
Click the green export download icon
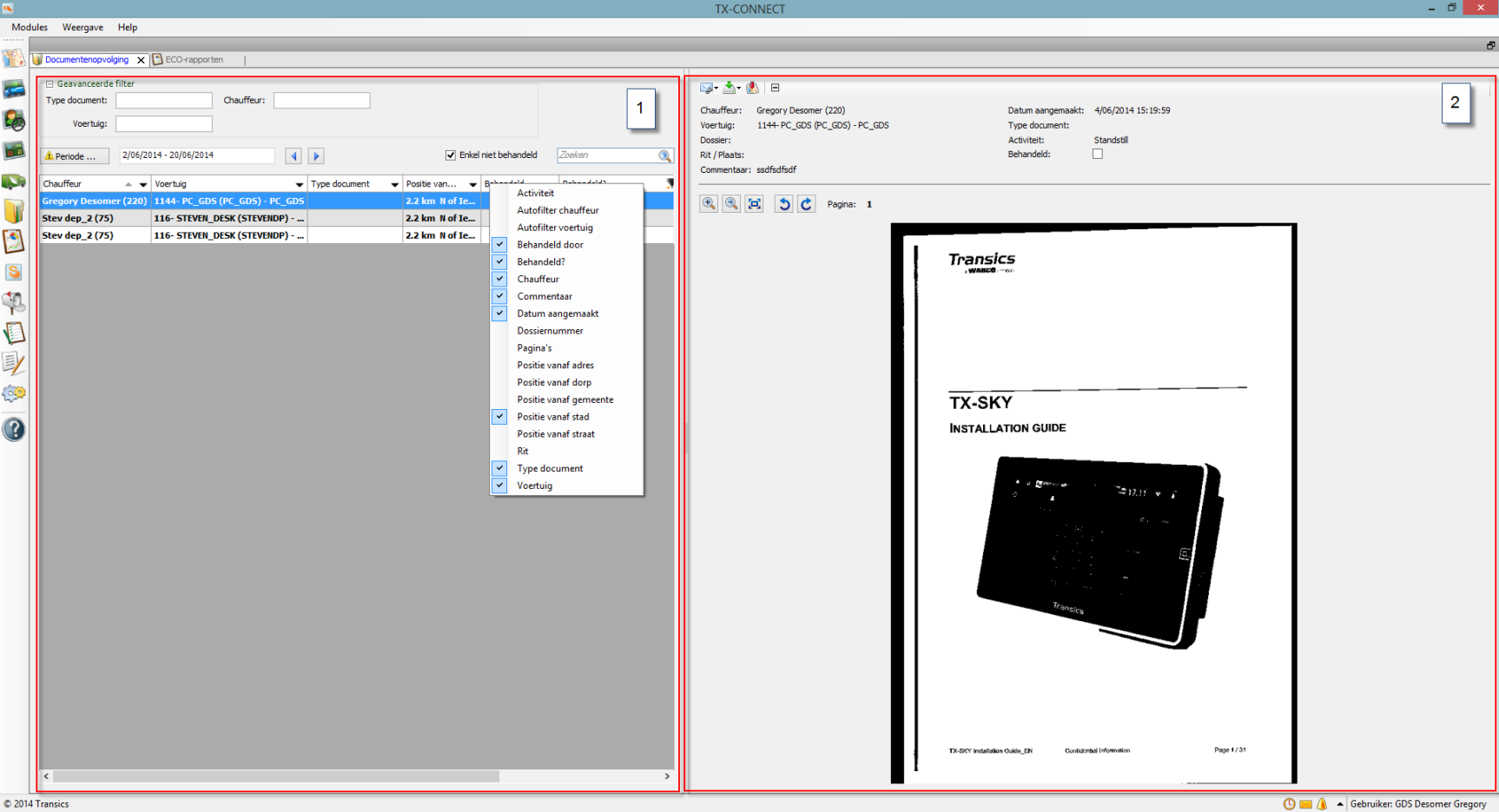pyautogui.click(x=730, y=88)
